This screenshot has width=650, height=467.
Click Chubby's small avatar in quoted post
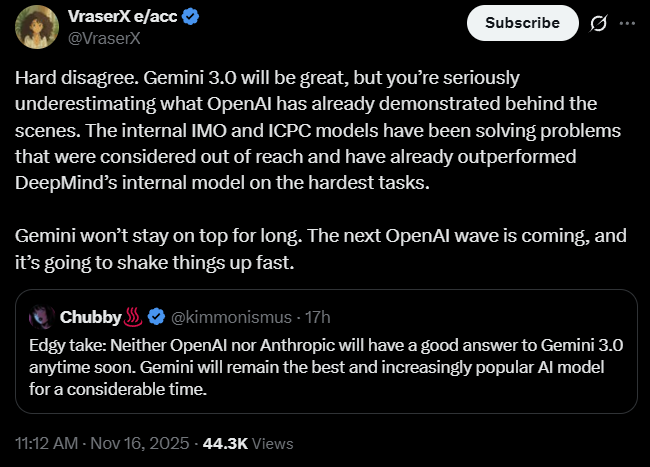(42, 317)
